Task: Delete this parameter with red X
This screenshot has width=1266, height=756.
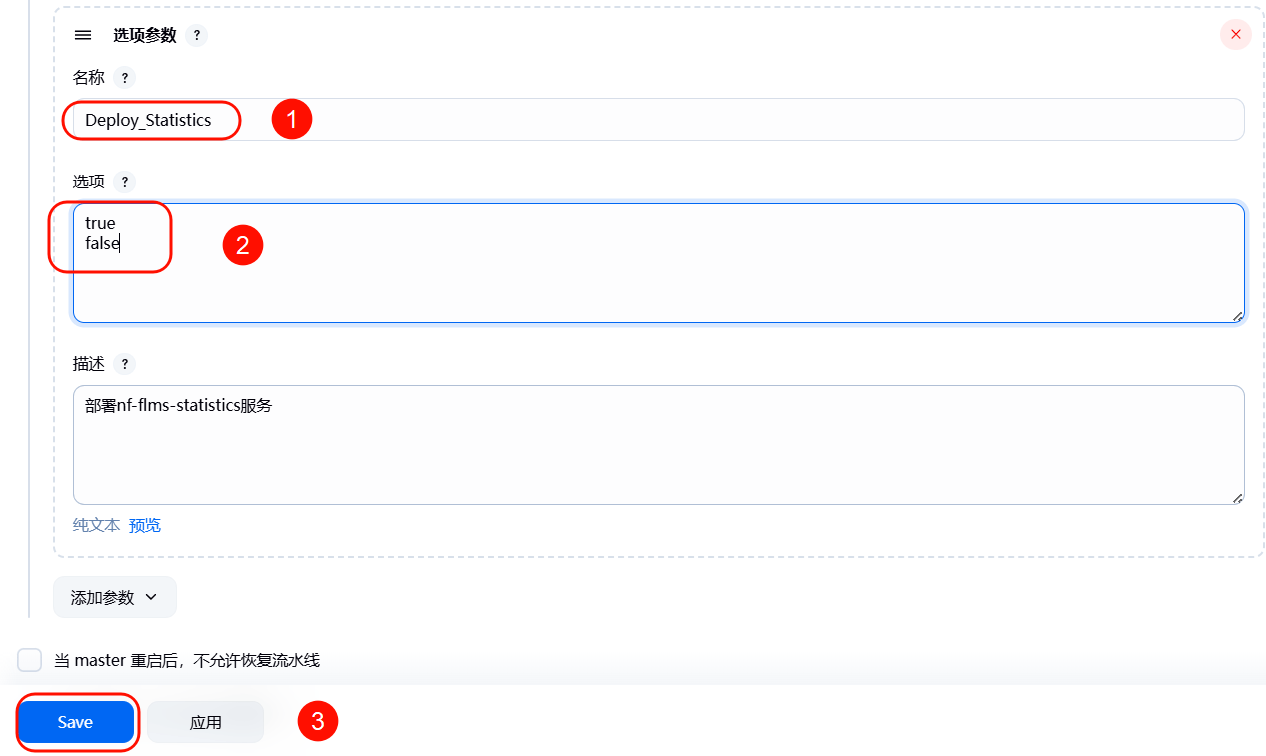Action: (x=1235, y=35)
